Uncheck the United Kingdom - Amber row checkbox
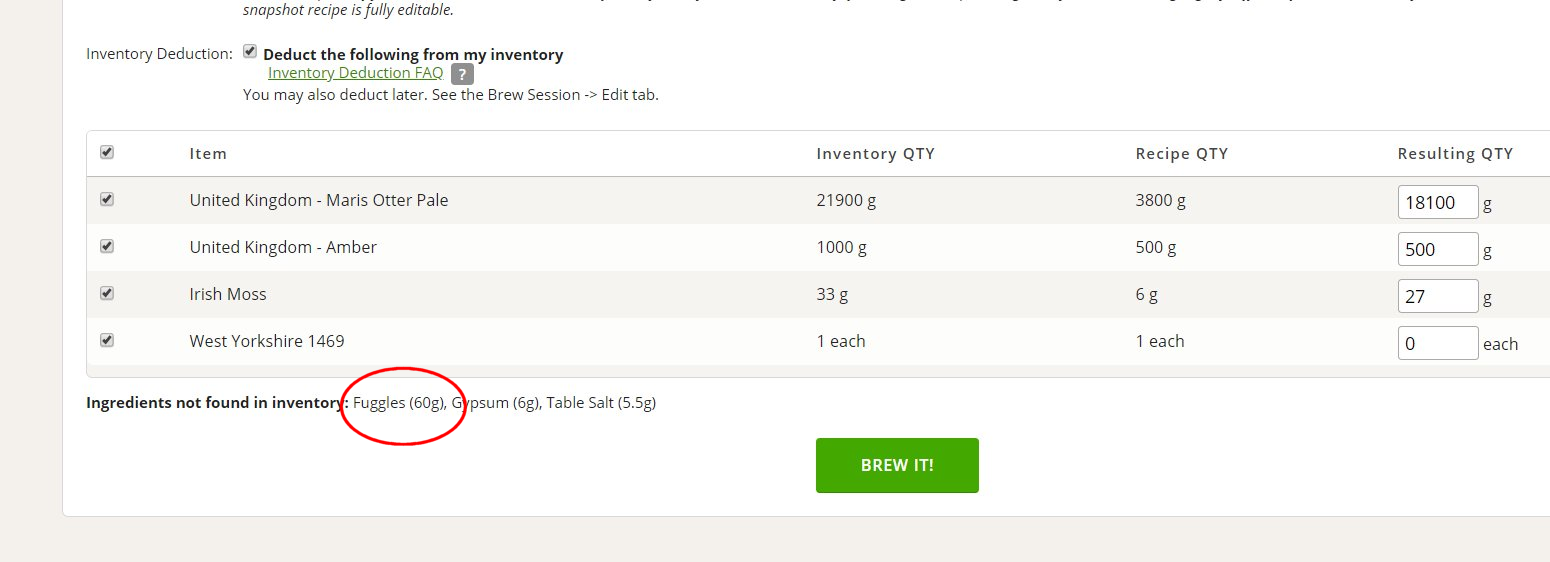Viewport: 1550px width, 562px height. tap(107, 246)
